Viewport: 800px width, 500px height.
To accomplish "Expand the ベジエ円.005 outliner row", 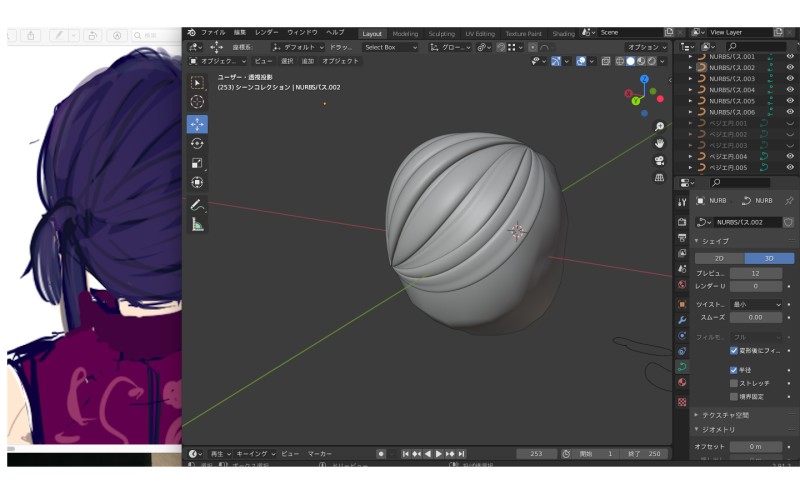I will point(690,167).
